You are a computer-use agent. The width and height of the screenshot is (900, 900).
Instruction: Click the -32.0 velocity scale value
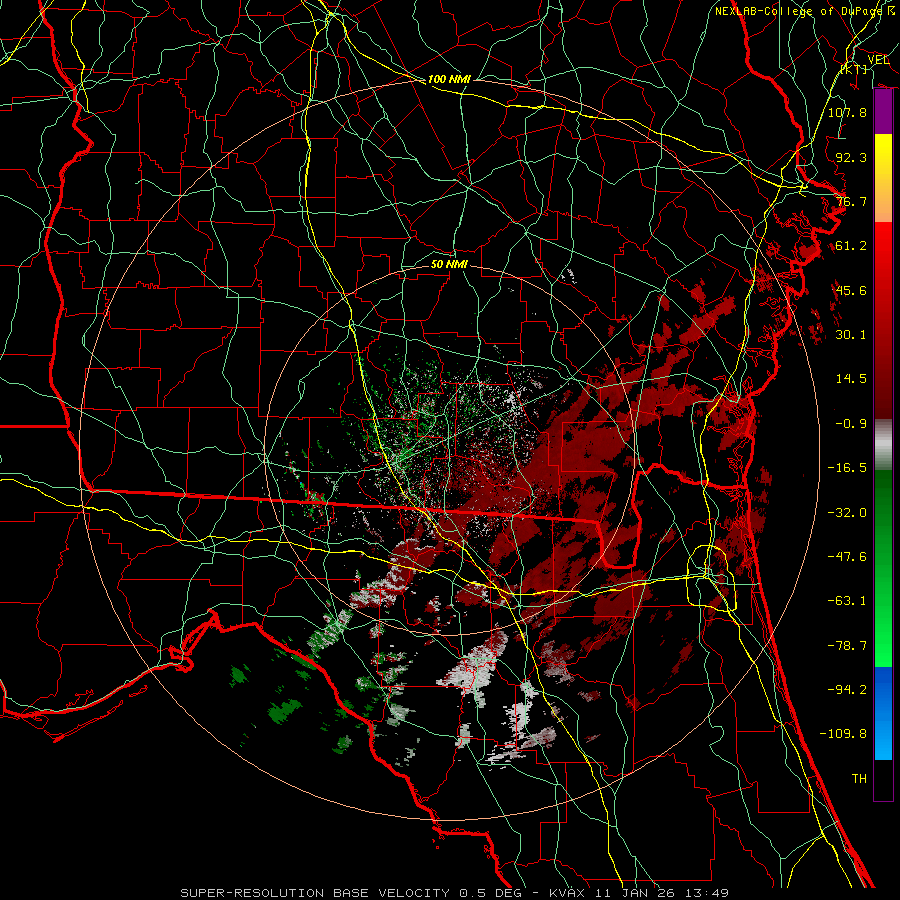(847, 513)
